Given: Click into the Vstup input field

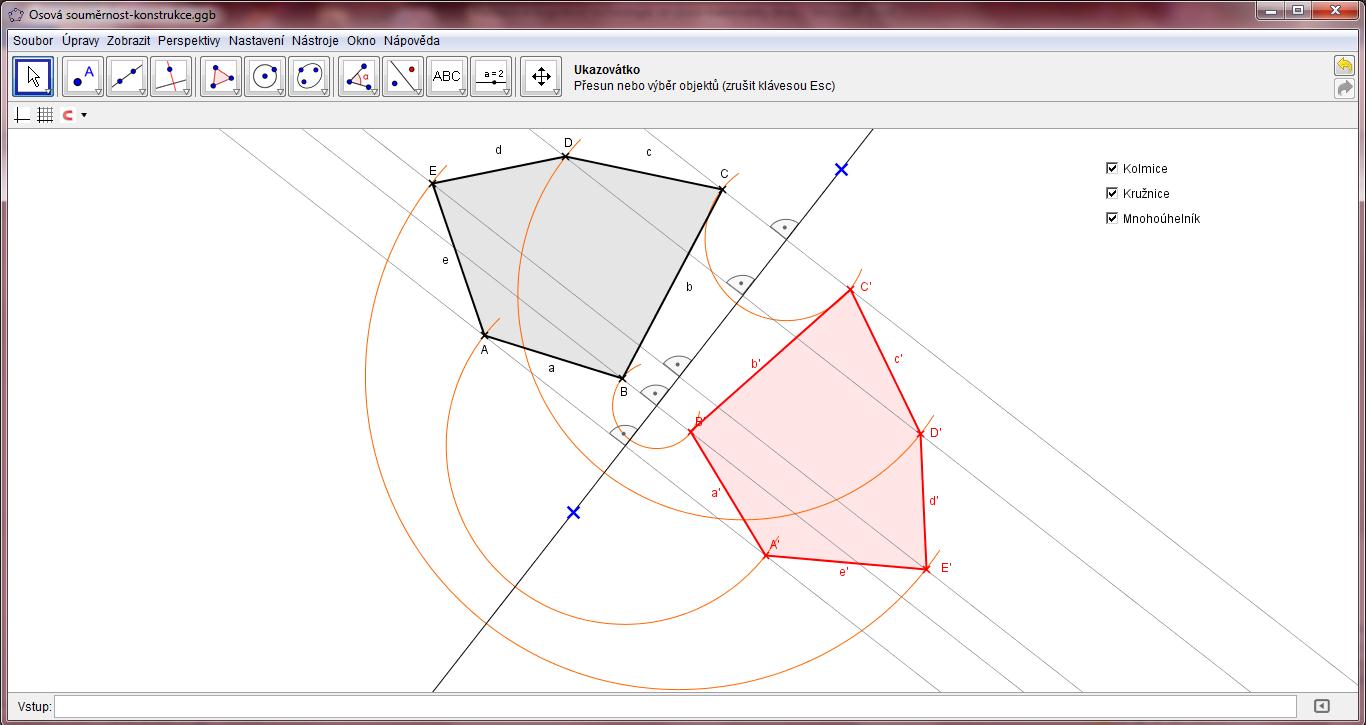Looking at the screenshot, I should 675,706.
